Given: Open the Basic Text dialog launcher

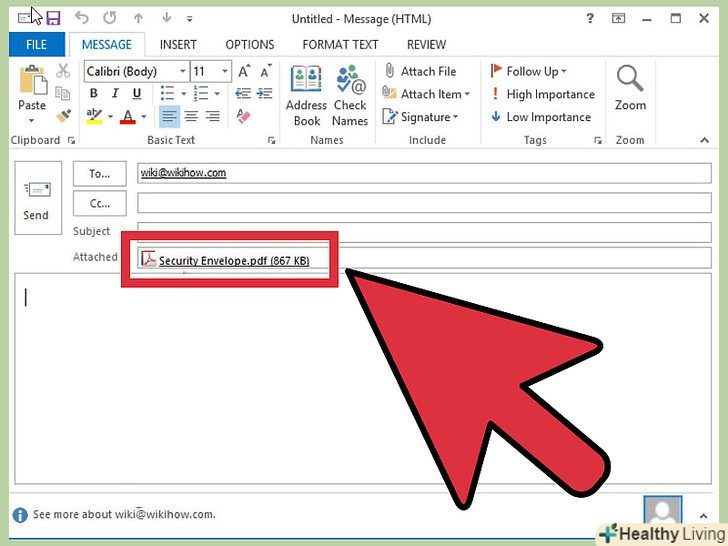Looking at the screenshot, I should [x=272, y=140].
